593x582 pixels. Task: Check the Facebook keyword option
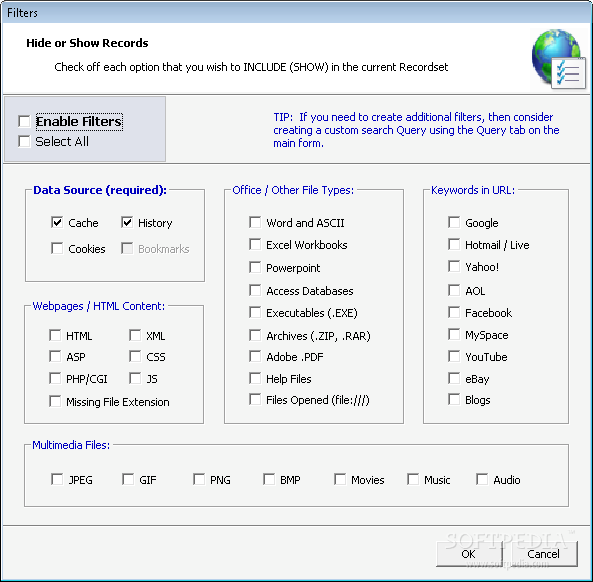tap(454, 312)
